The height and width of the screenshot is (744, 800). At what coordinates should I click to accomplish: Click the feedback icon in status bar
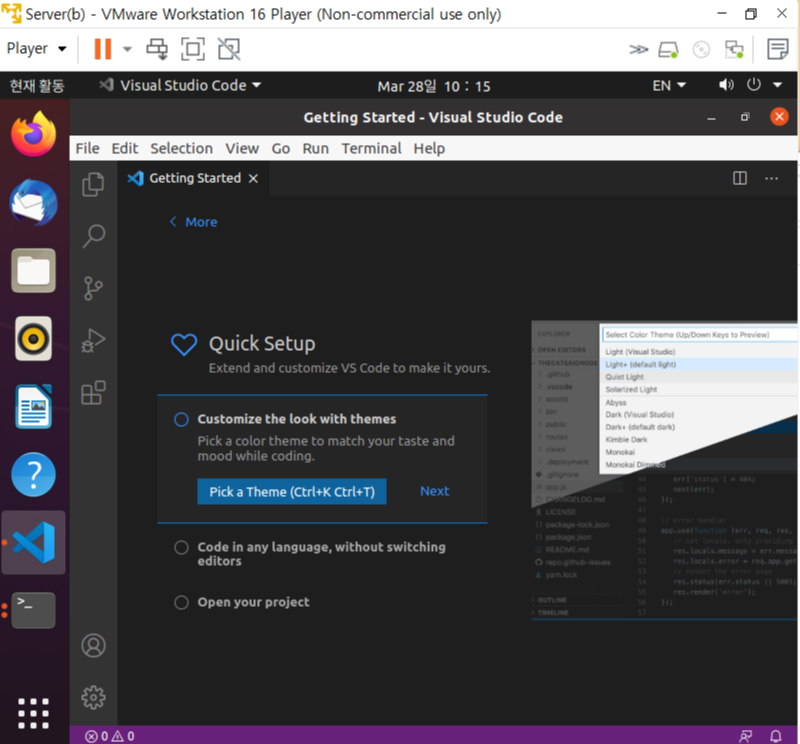pyautogui.click(x=745, y=736)
